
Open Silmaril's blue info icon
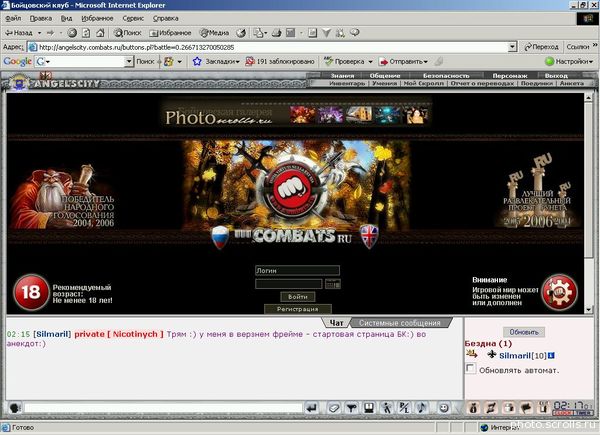tap(551, 355)
